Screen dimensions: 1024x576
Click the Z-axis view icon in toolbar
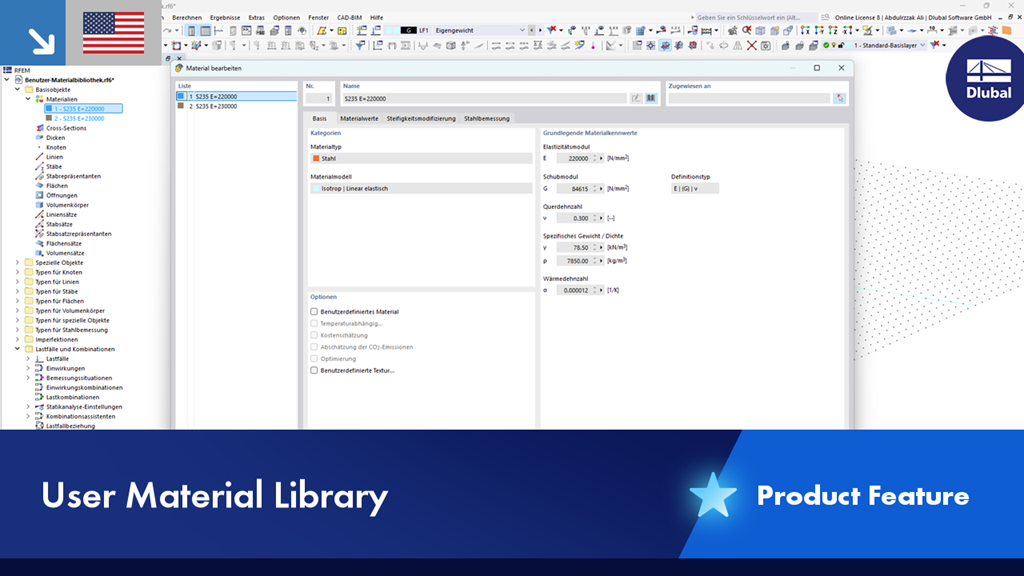[833, 30]
